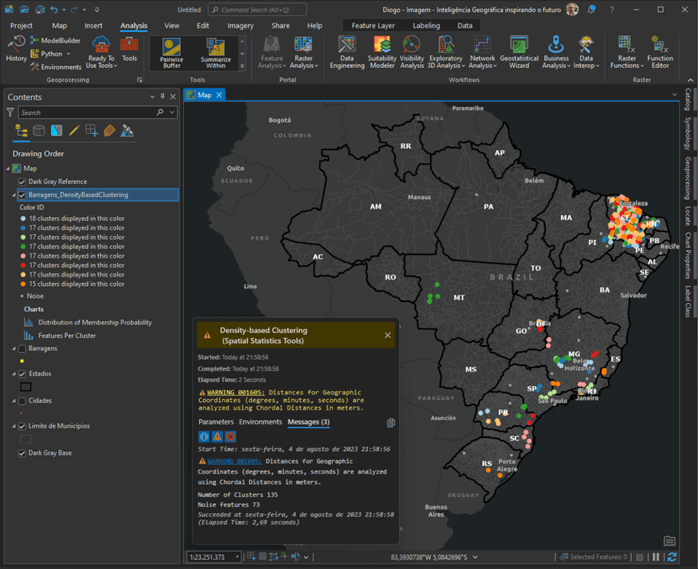
Task: Enable the Barragens layer checkbox
Action: (x=23, y=348)
